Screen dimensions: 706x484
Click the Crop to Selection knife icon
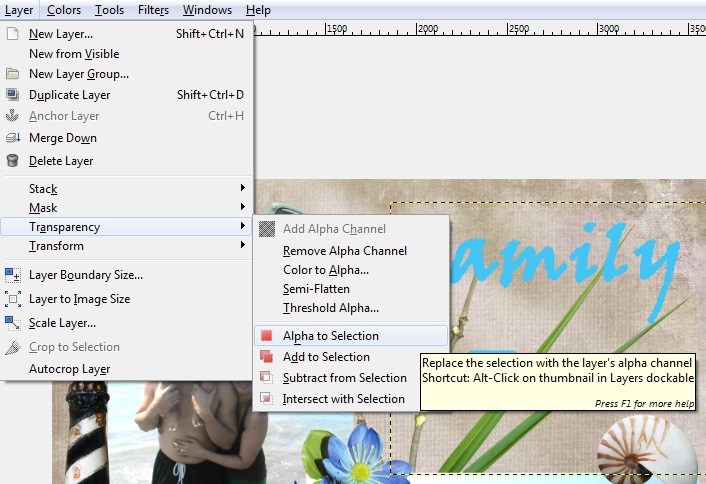[13, 347]
